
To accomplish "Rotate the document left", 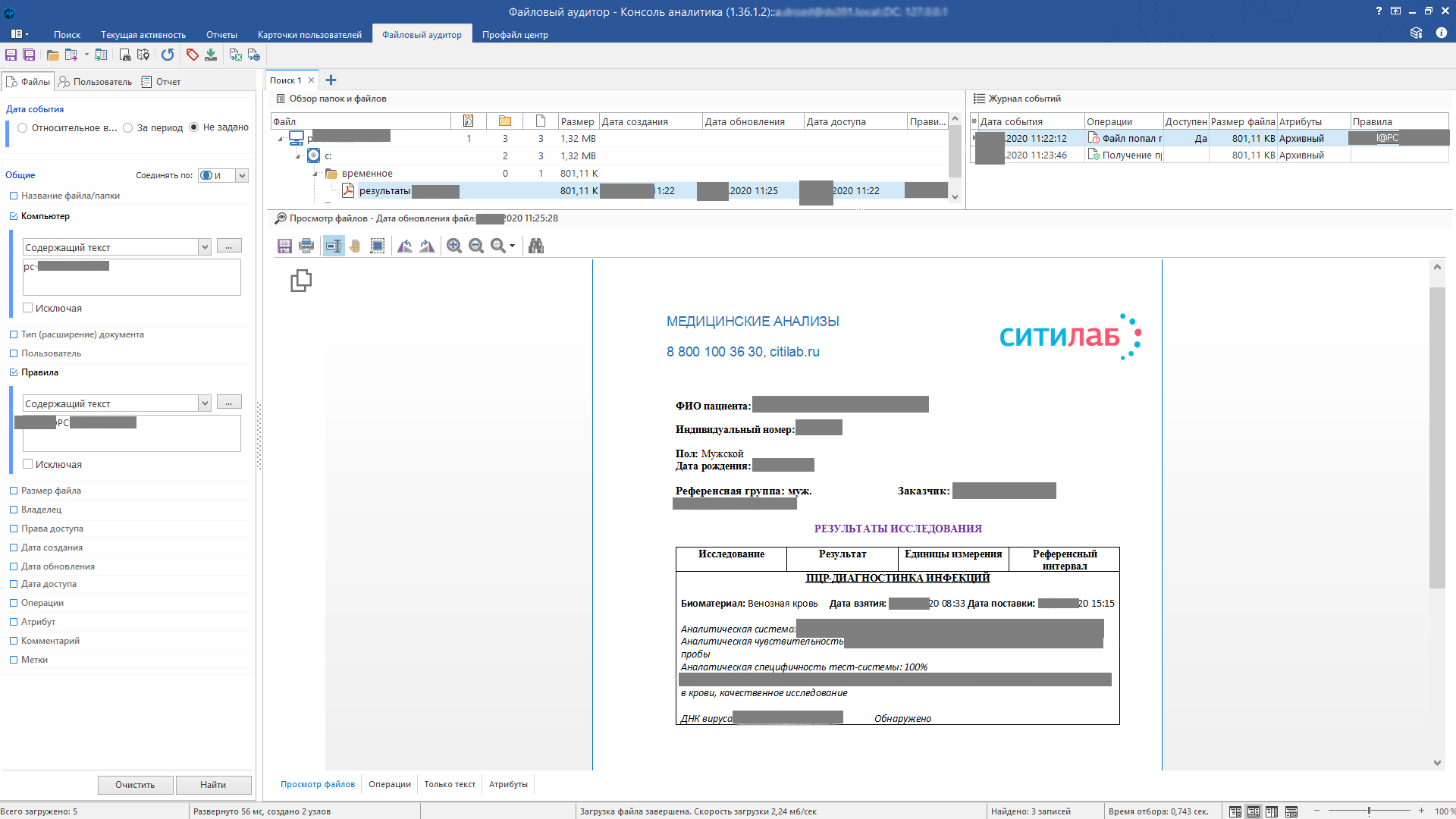I will 405,246.
